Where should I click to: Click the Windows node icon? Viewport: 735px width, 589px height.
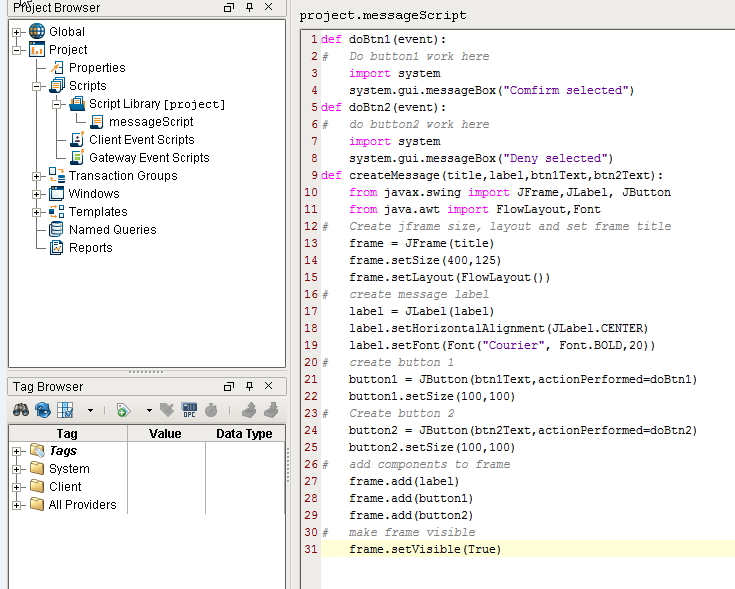57,194
